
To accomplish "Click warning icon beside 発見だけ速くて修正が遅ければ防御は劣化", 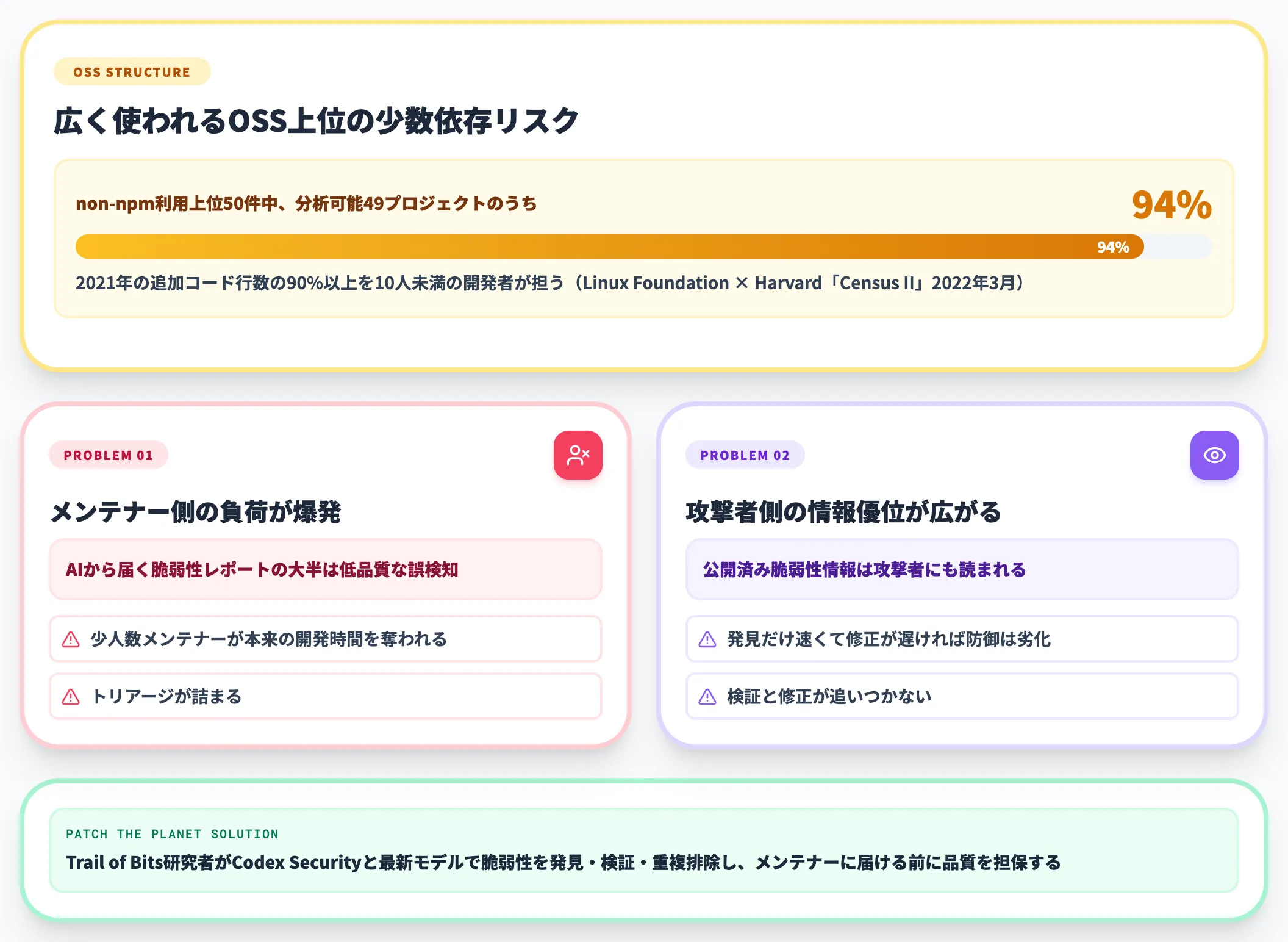I will click(707, 639).
